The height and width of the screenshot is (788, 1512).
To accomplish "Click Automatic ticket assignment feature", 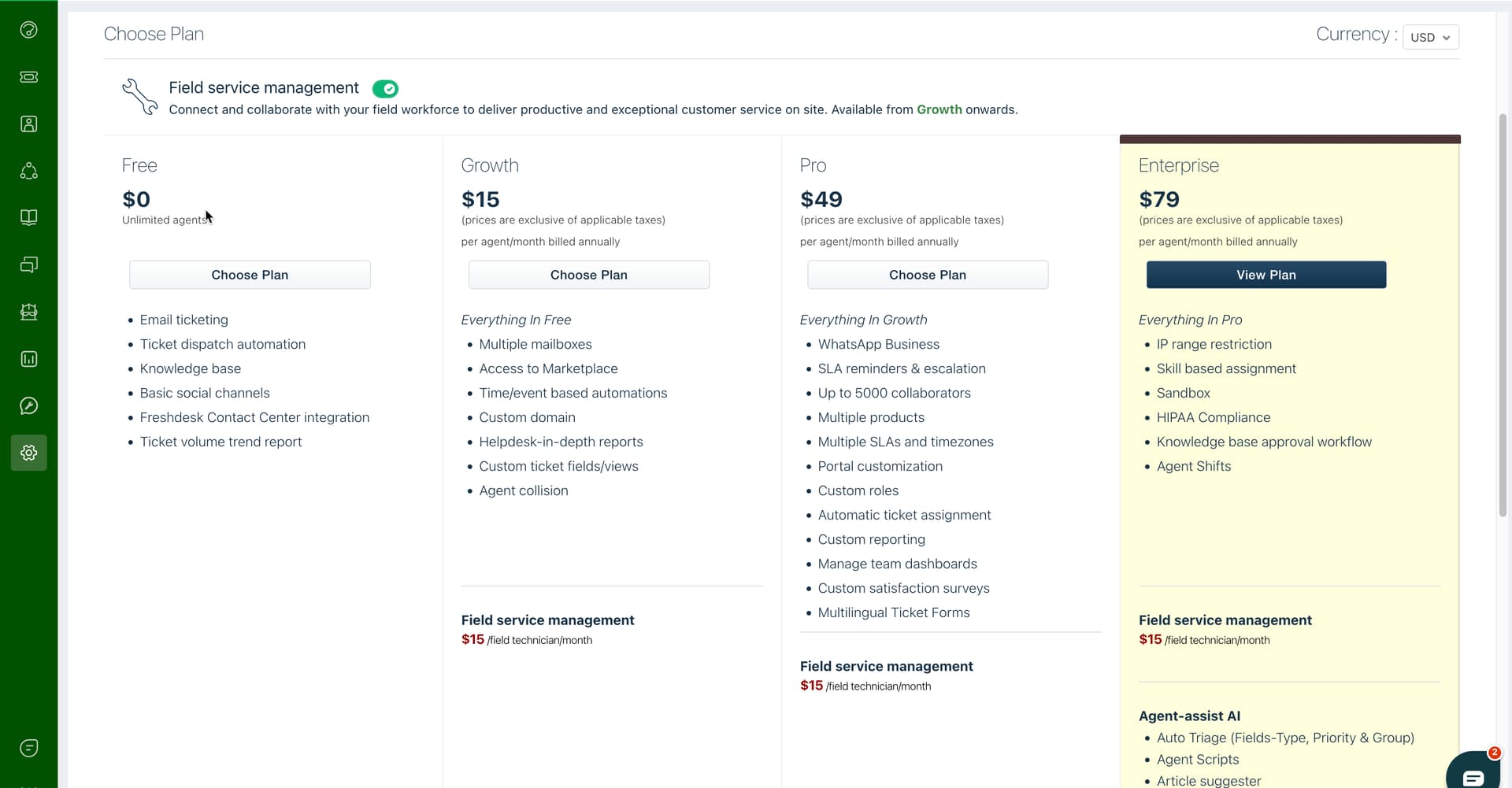I will [x=904, y=515].
